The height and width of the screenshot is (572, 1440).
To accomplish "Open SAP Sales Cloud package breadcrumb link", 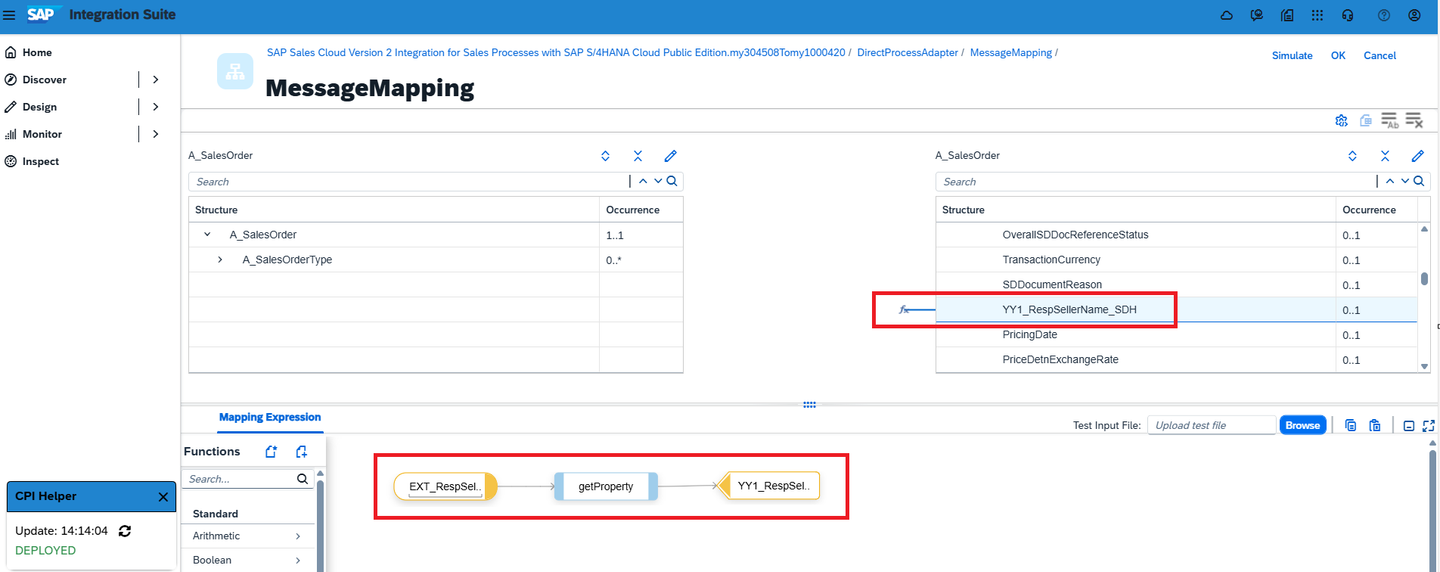I will tap(556, 52).
